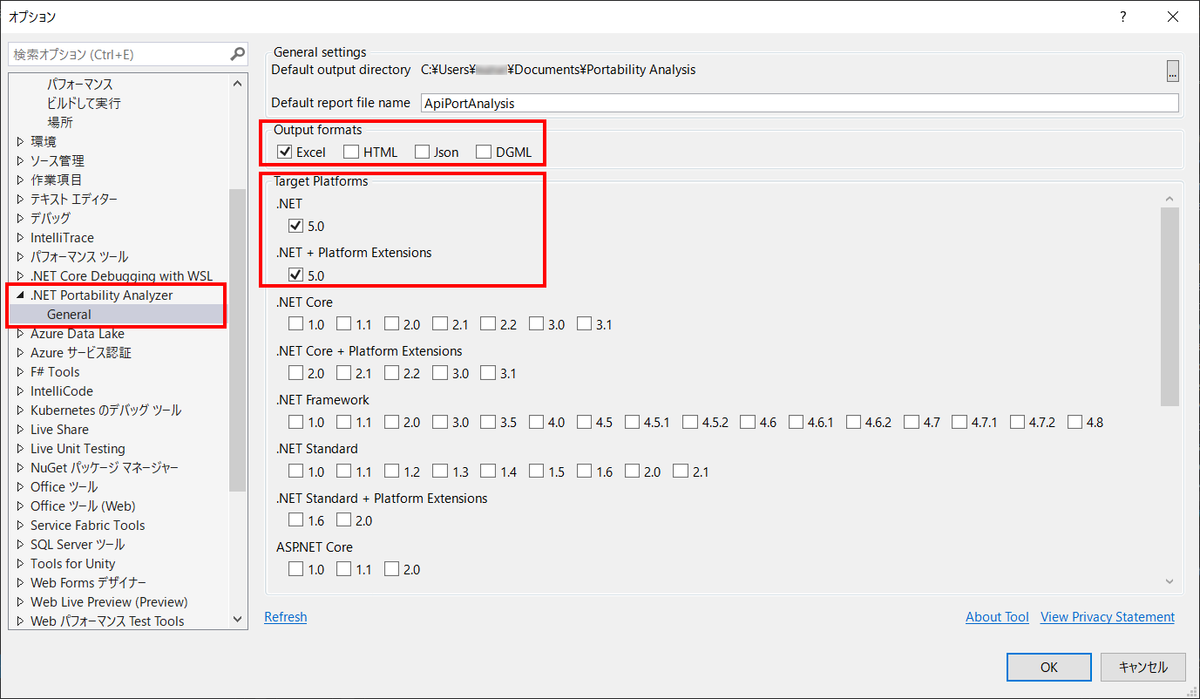Open the About Tool link
The height and width of the screenshot is (699, 1200).
tap(997, 617)
